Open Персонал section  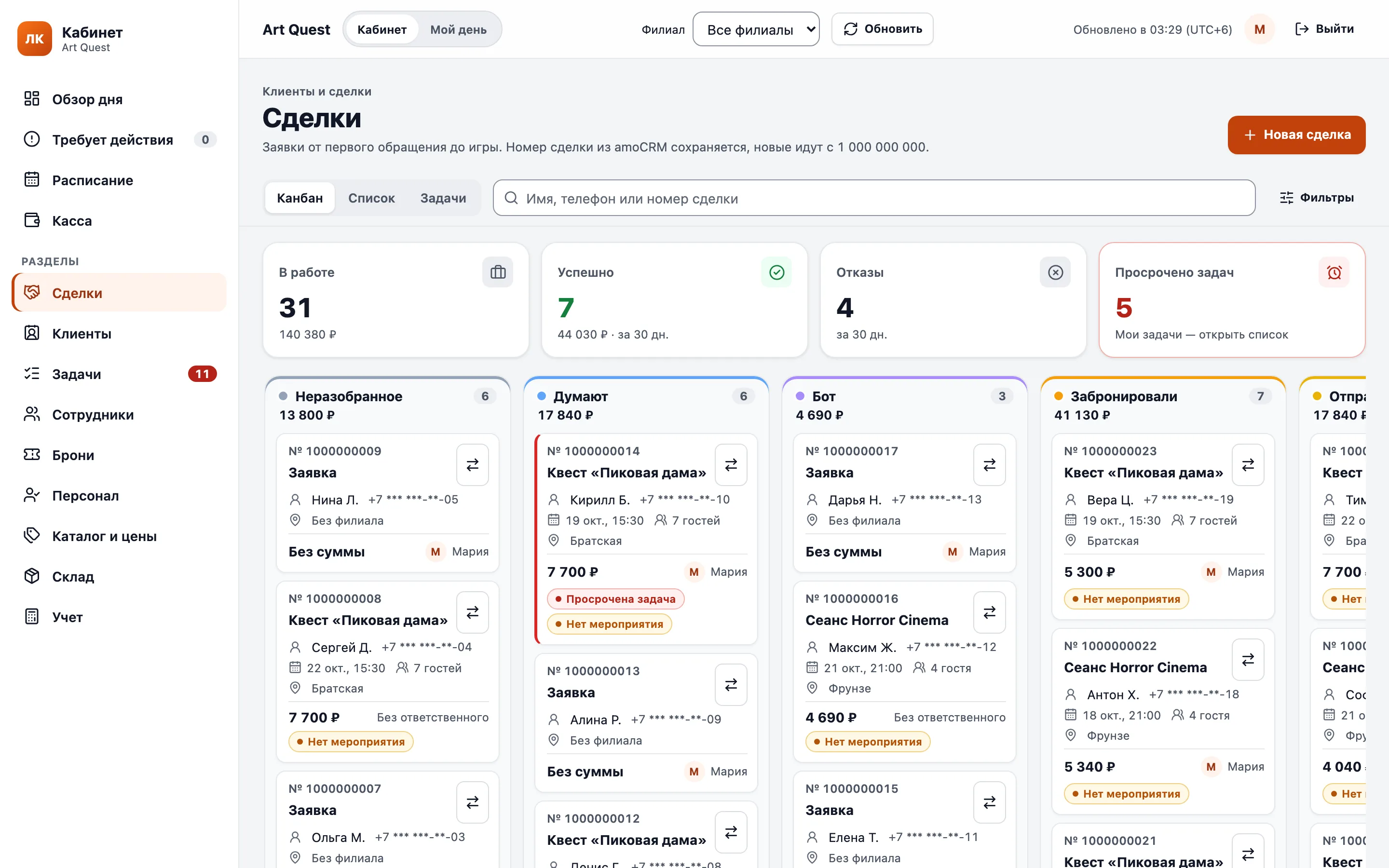119,495
